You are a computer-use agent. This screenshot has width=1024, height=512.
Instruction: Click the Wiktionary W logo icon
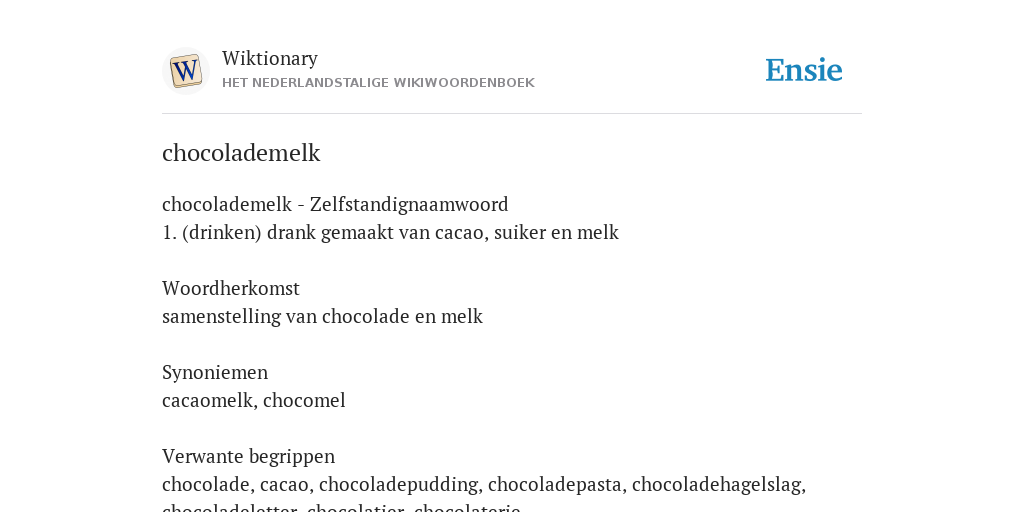[185, 71]
